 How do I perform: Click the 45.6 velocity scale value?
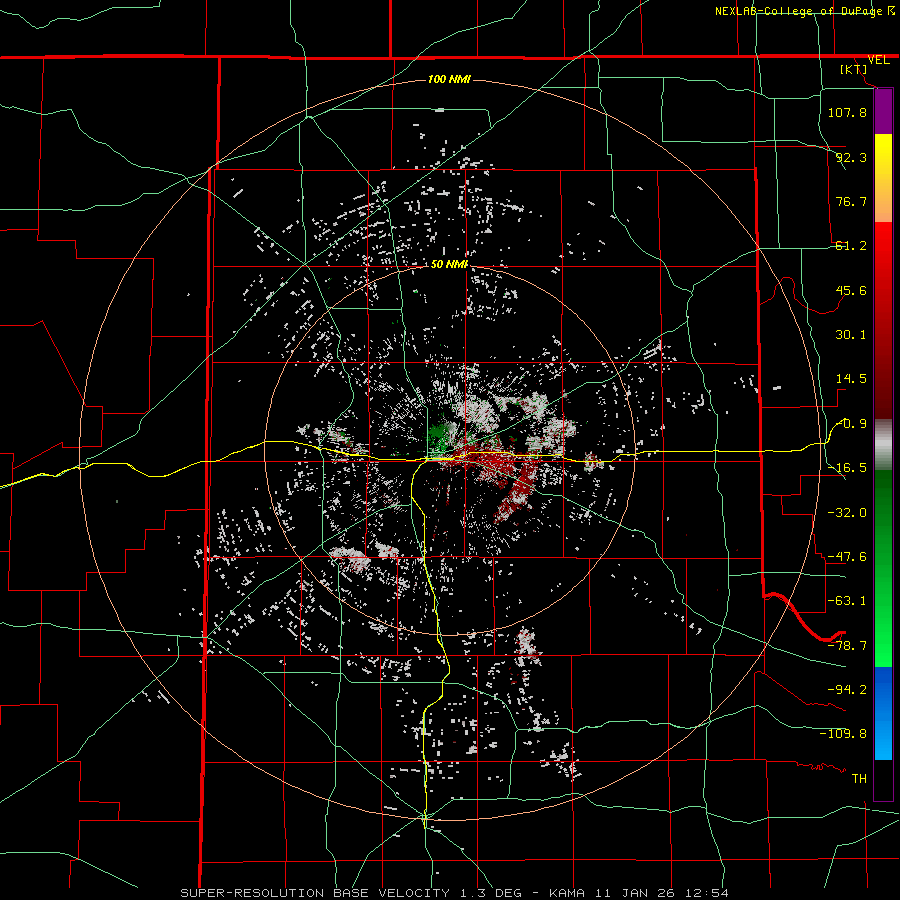[851, 290]
